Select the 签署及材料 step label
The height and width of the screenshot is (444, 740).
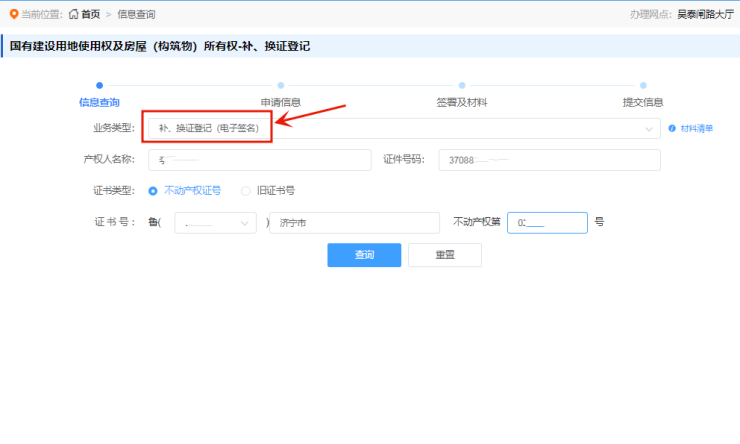pos(462,102)
